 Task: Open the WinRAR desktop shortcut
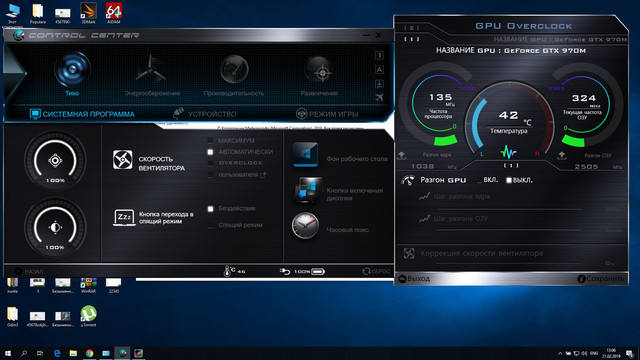click(88, 285)
